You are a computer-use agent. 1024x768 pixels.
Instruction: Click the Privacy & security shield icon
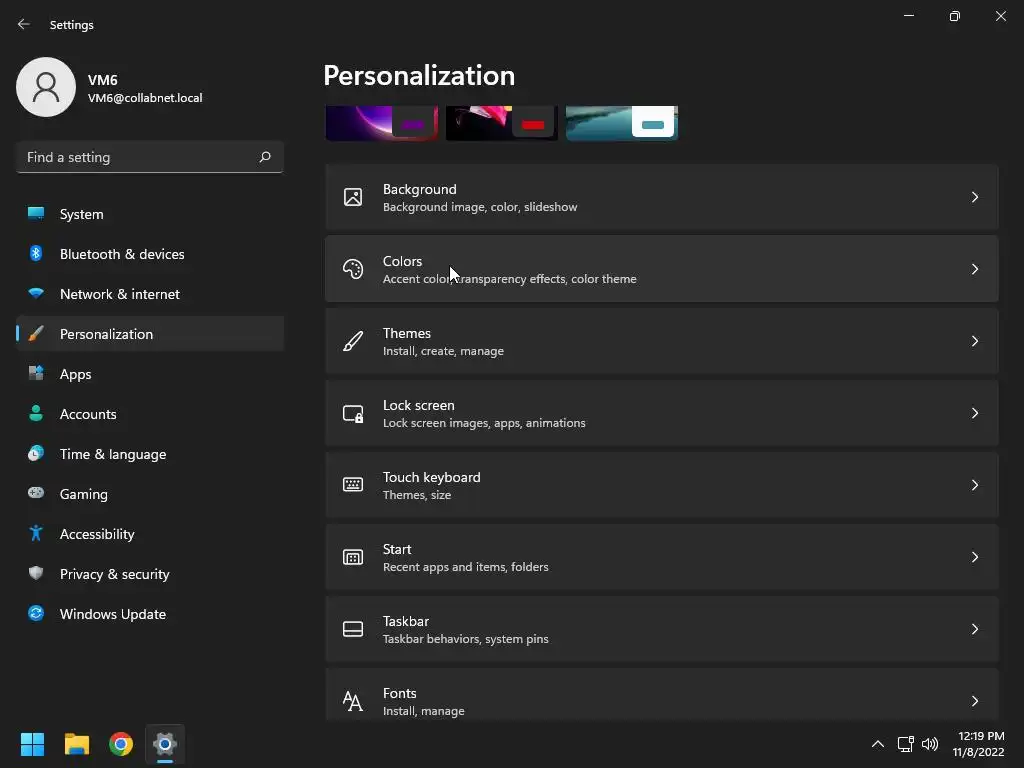pyautogui.click(x=36, y=574)
